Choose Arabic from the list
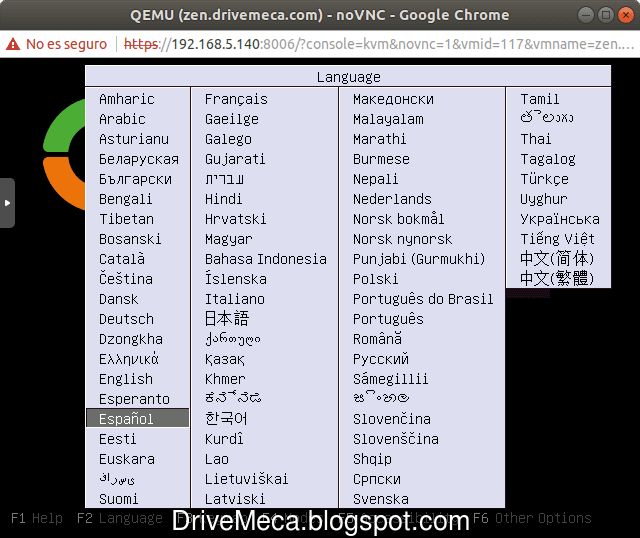Screen dimensions: 640x538 pyautogui.click(x=122, y=119)
